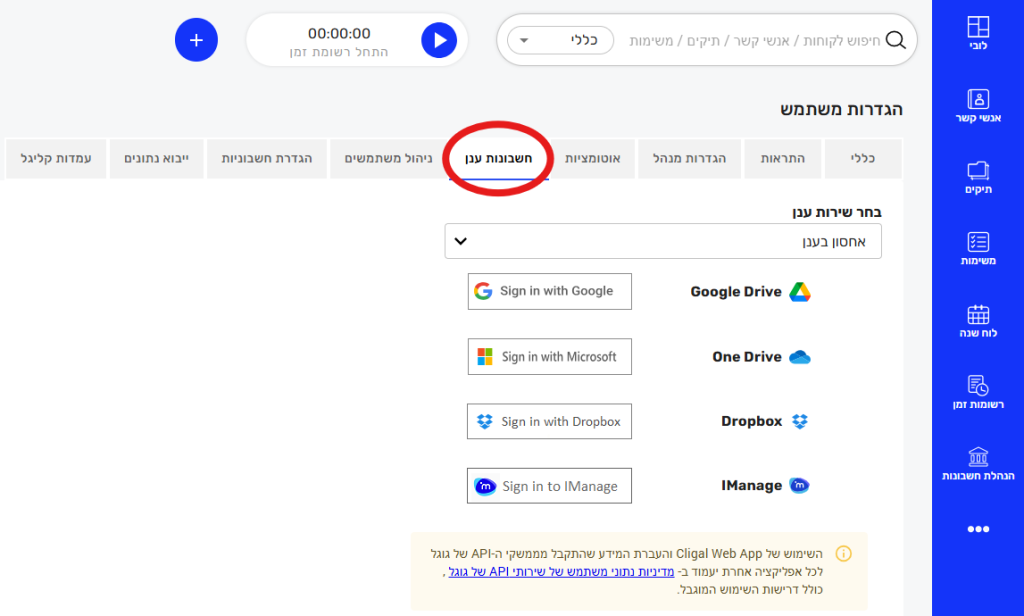Open Tasks (משימות) sidebar icon
Viewport: 1024px width, 616px height.
(x=978, y=249)
